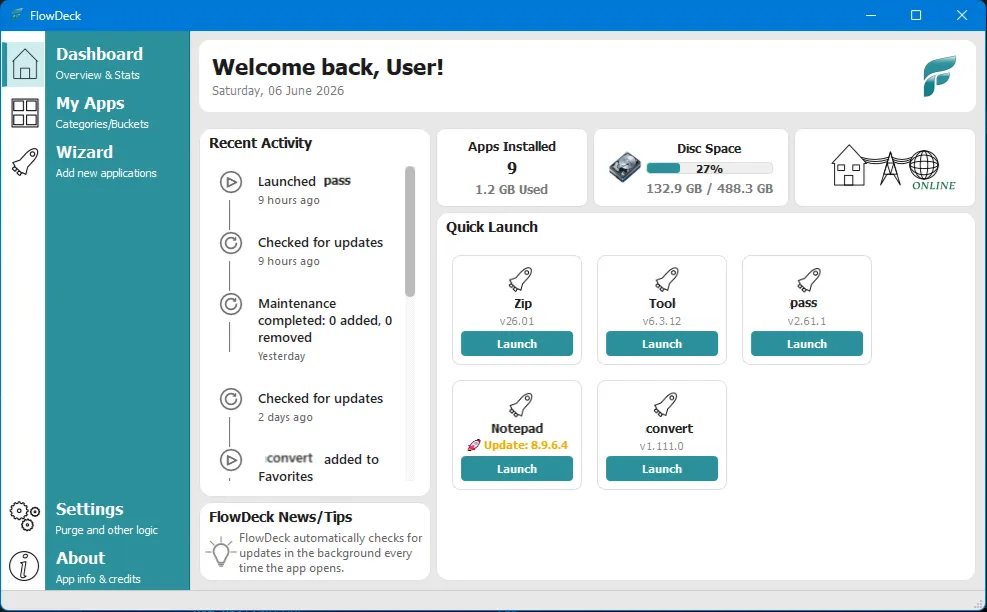Screen dimensions: 987x612
Task: Click the Launched pass activity entry
Action: pyautogui.click(x=304, y=190)
